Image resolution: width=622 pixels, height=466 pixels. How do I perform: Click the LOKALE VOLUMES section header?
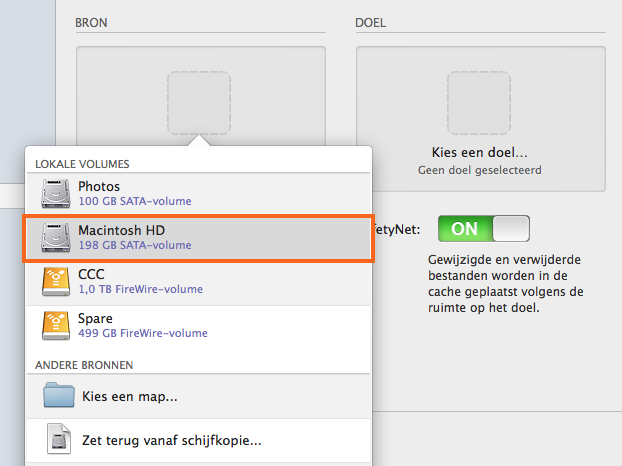click(x=82, y=164)
